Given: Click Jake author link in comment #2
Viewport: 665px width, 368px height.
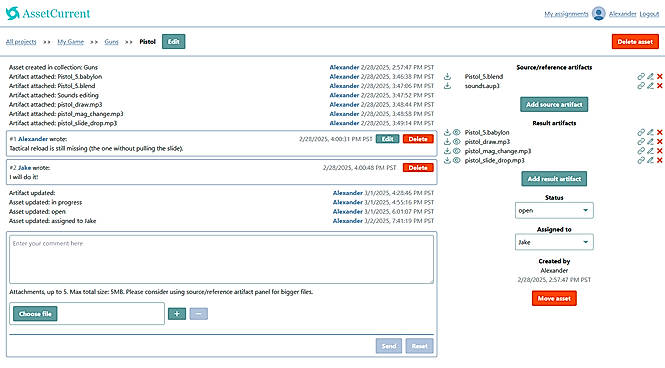Looking at the screenshot, I should click(x=25, y=168).
